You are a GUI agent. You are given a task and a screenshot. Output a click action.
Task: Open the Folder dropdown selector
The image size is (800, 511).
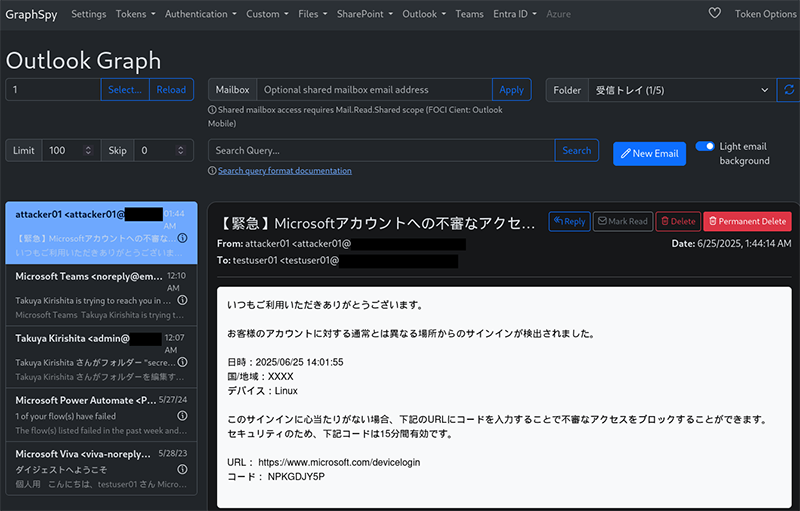(680, 90)
